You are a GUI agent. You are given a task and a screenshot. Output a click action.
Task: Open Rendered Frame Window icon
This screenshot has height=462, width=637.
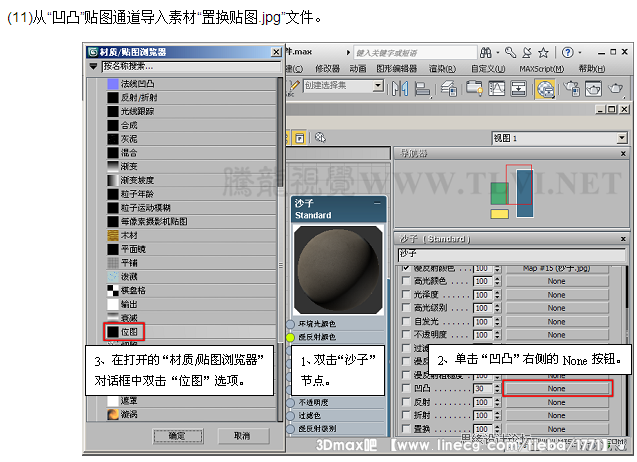[593, 88]
